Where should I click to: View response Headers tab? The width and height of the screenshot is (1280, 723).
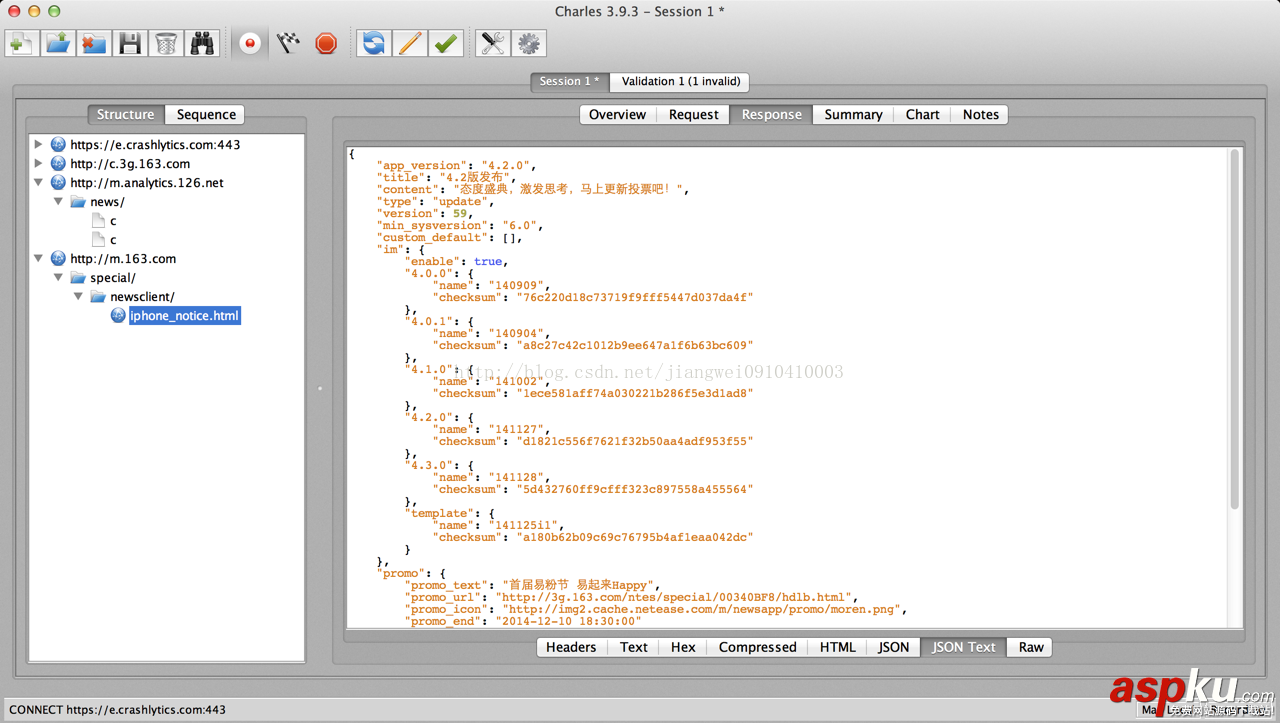click(571, 647)
